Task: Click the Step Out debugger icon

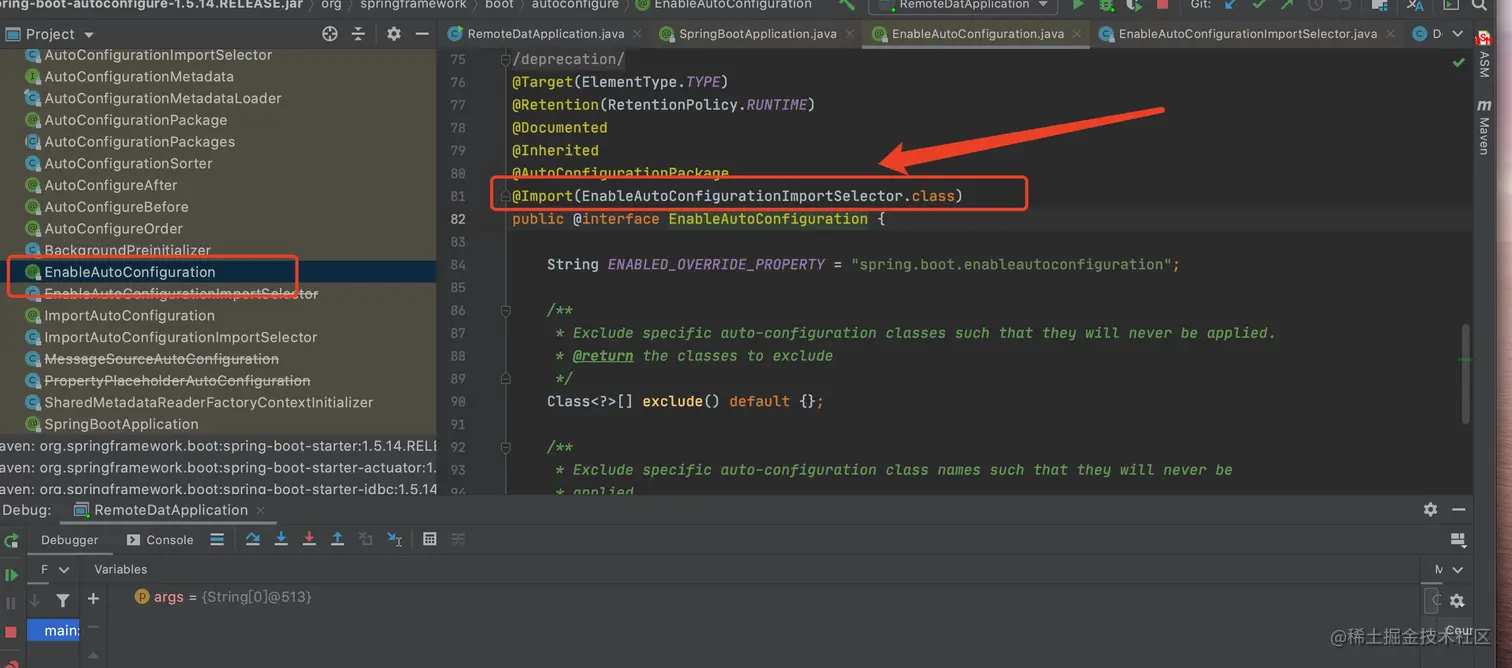Action: click(337, 539)
